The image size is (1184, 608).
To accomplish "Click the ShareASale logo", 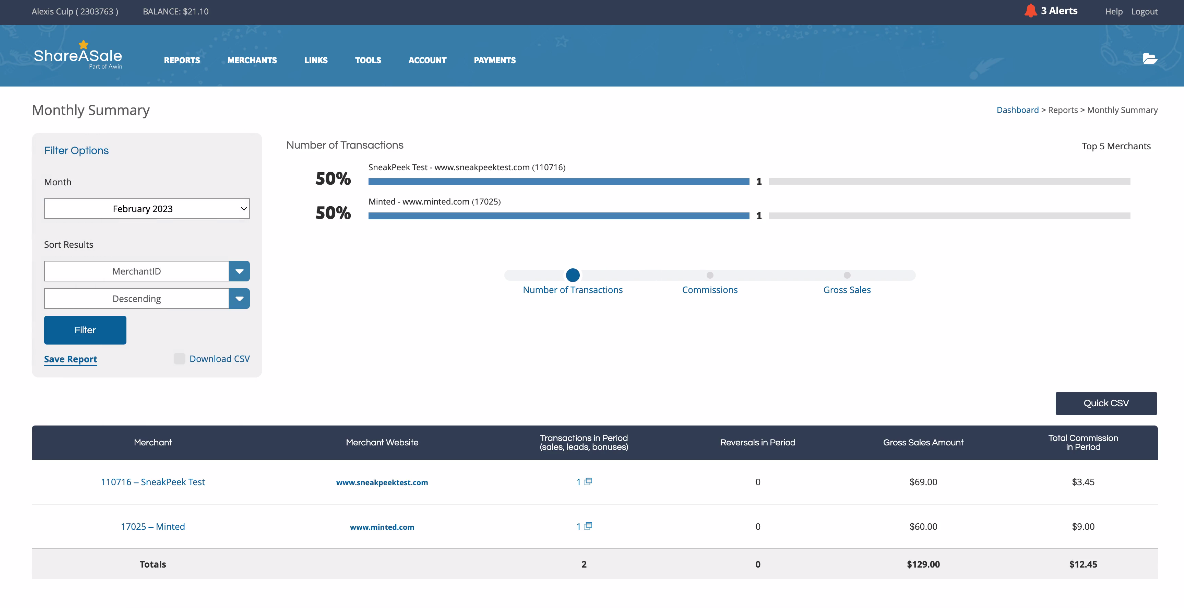I will point(78,55).
